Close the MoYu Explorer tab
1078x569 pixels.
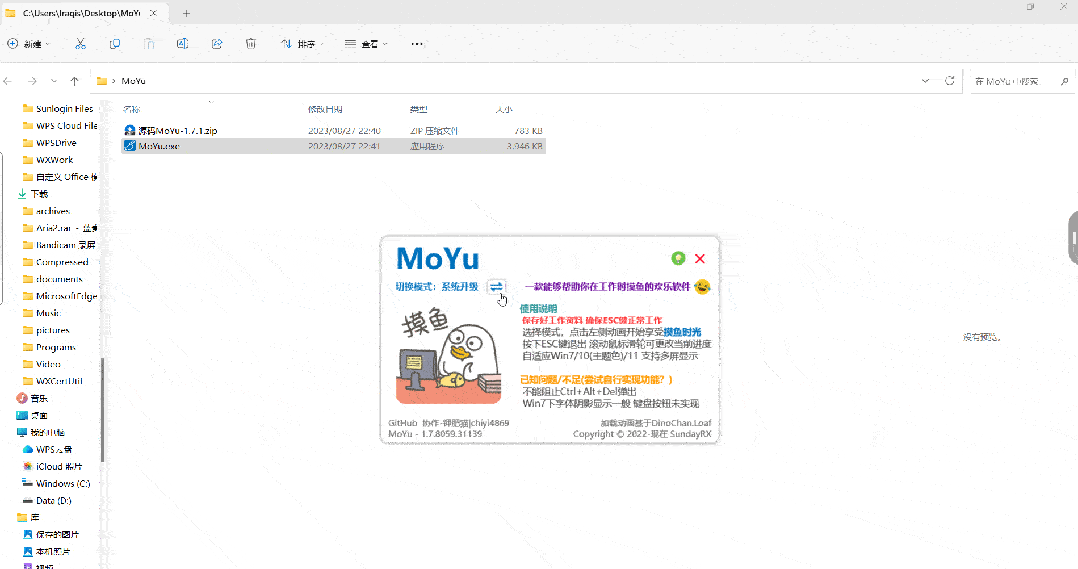coord(153,13)
